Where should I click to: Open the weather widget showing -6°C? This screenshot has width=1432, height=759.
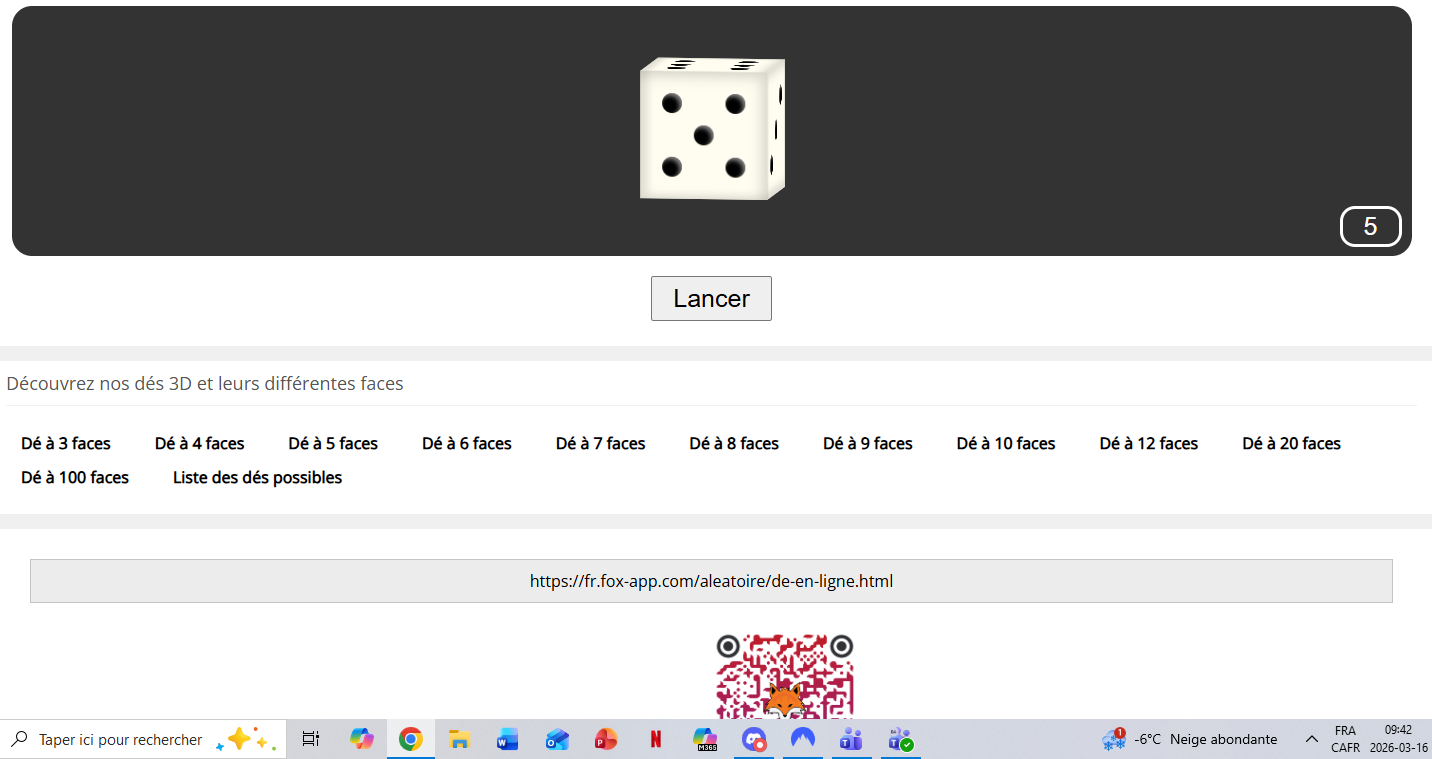[x=1189, y=739]
